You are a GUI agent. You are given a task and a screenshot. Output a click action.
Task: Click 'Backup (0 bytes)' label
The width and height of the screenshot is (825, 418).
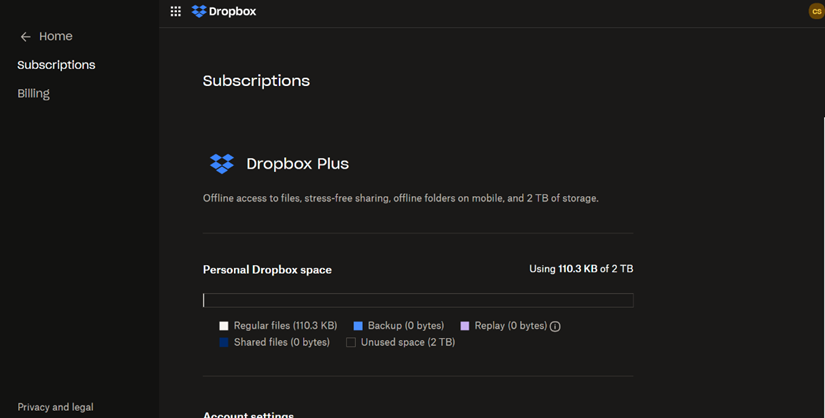coord(406,326)
